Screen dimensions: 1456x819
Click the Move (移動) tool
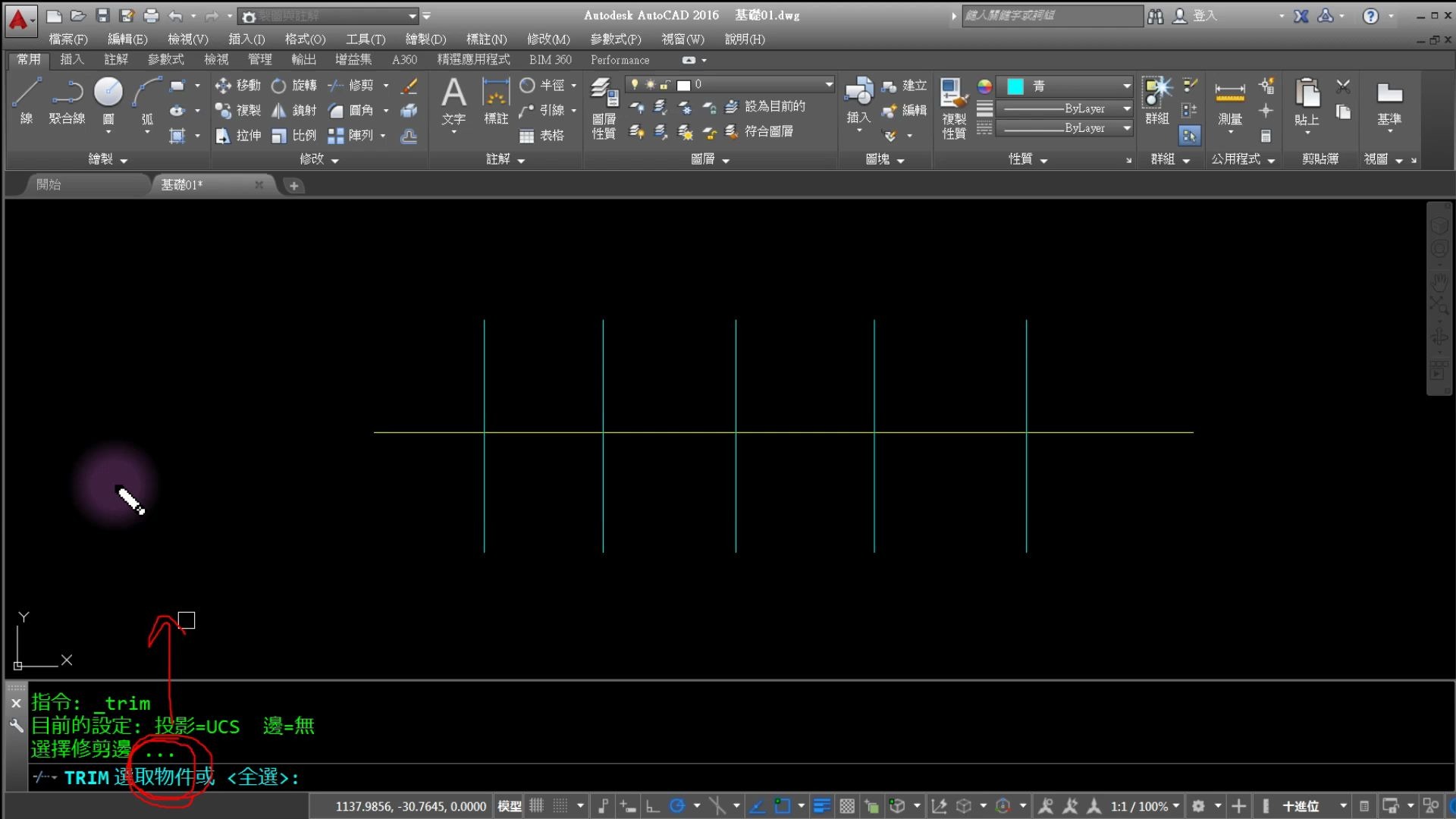click(x=237, y=86)
